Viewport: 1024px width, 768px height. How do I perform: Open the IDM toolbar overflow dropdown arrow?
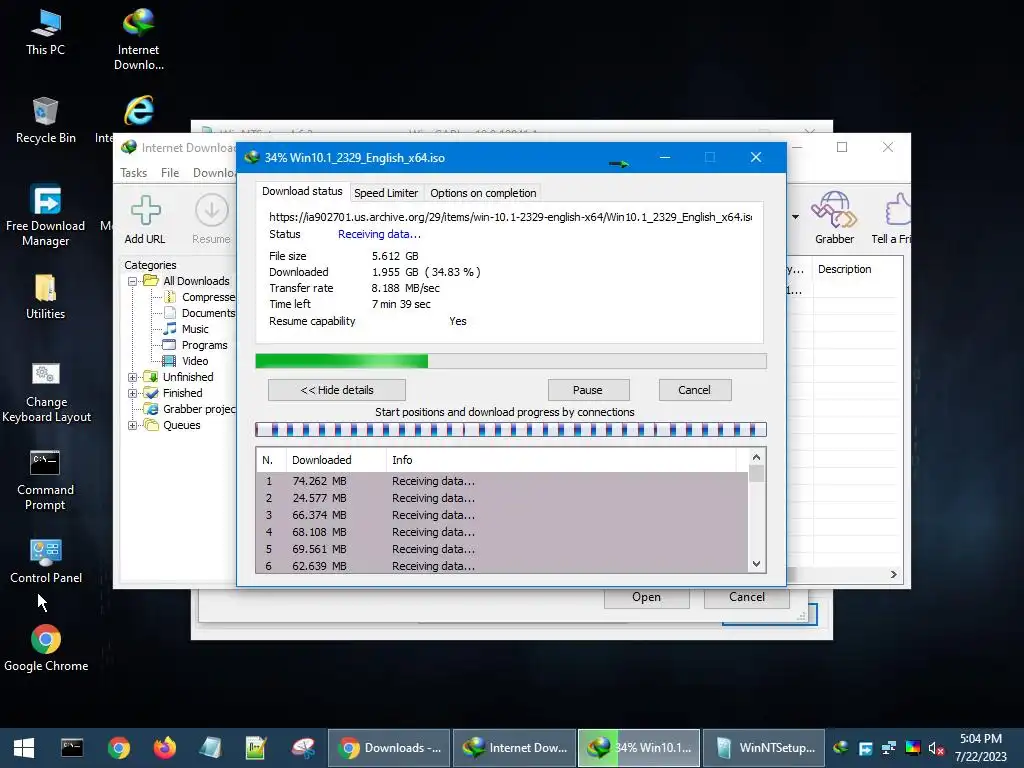[x=795, y=217]
